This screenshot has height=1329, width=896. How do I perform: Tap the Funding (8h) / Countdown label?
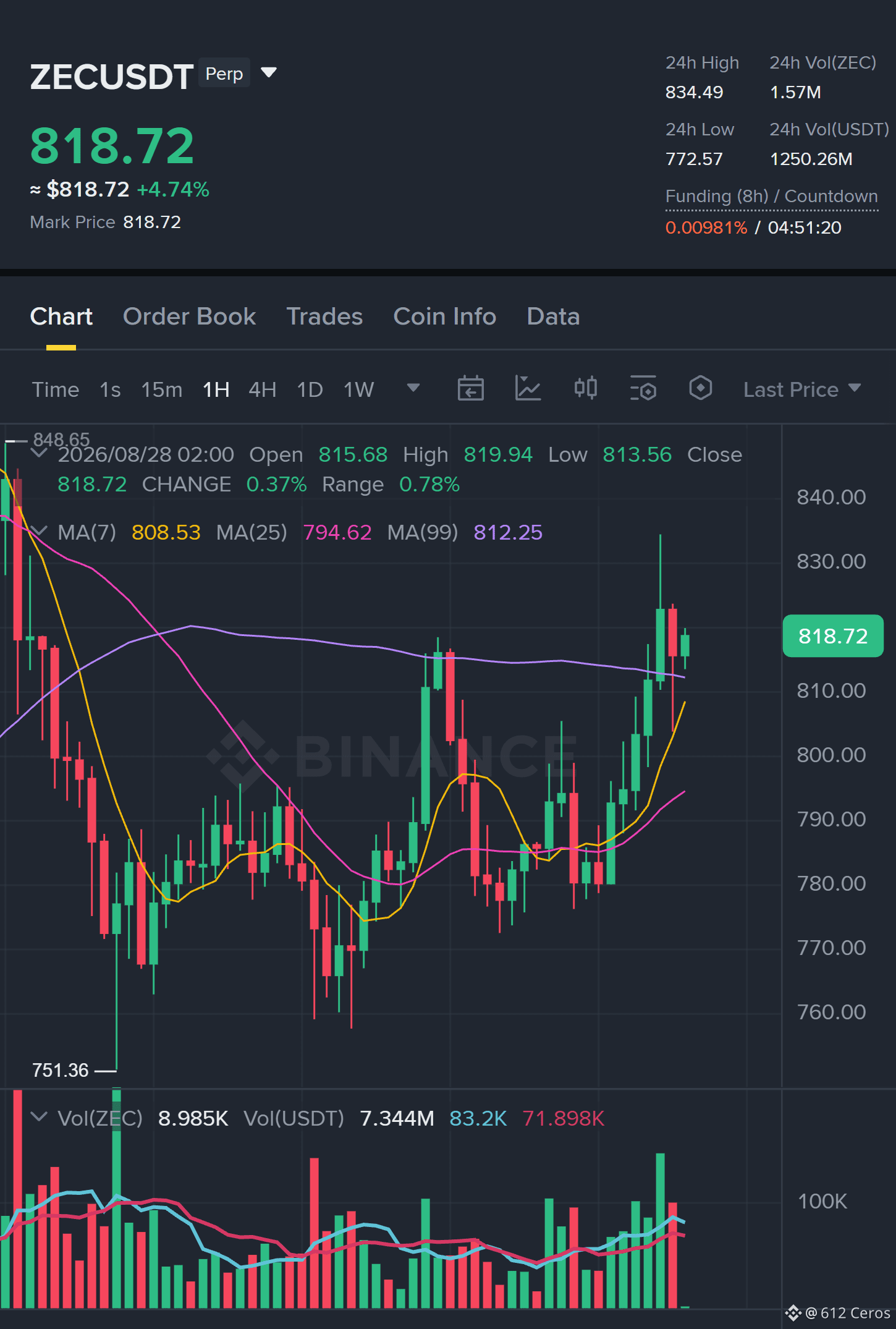772,197
